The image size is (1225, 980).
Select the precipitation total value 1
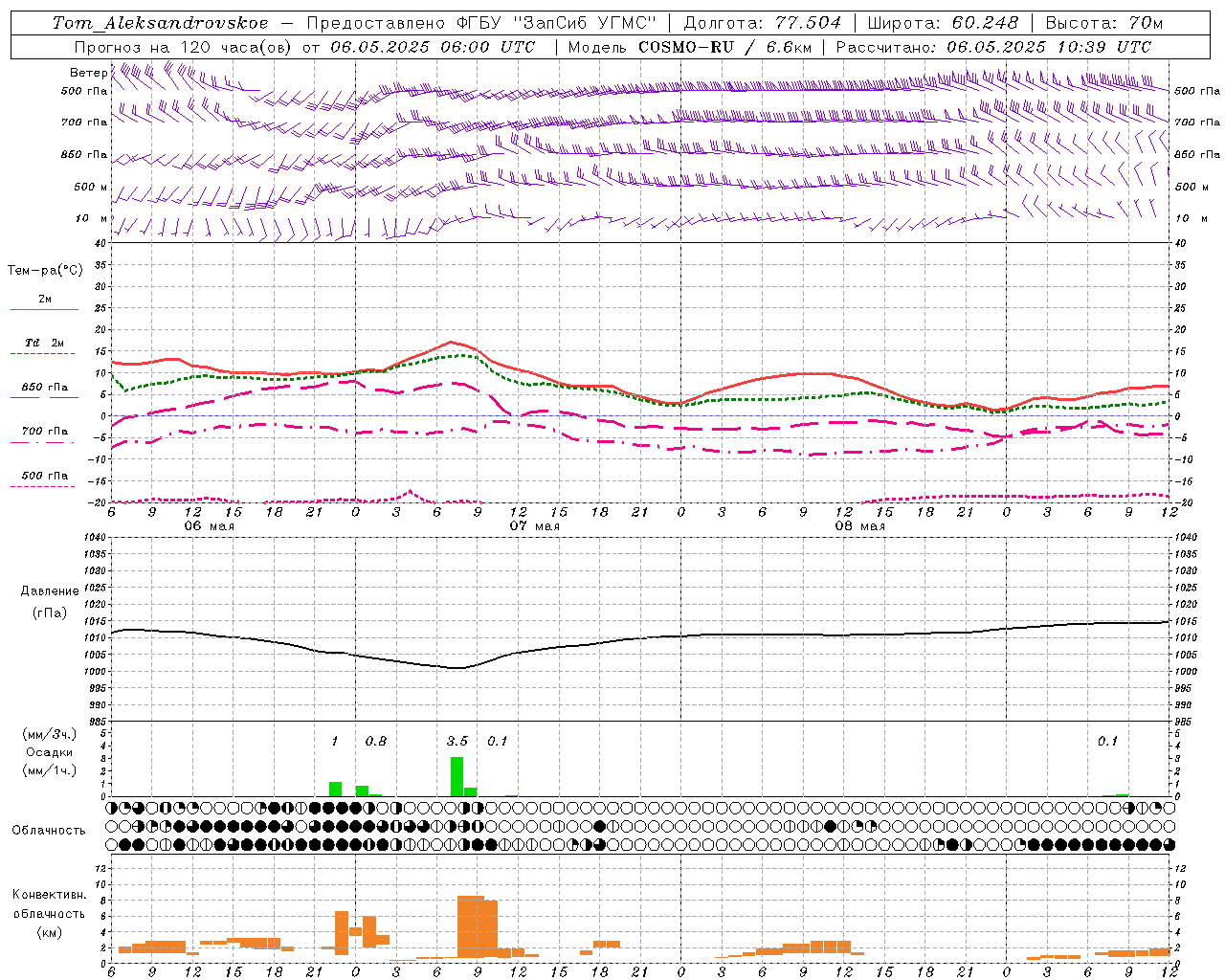coord(335,741)
